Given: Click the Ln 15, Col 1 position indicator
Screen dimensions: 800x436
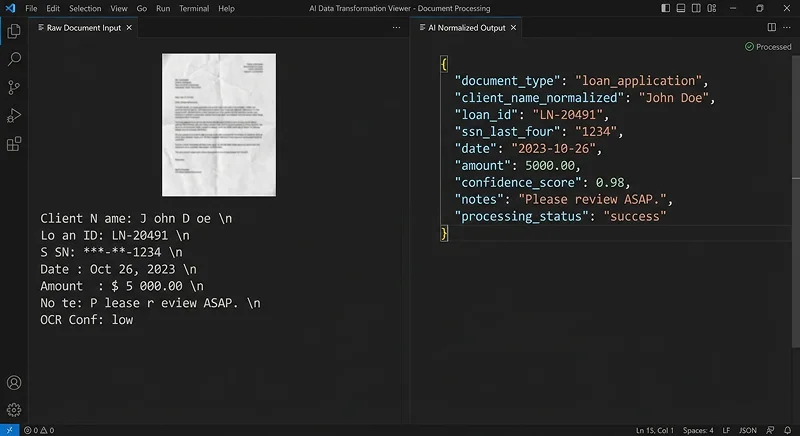Looking at the screenshot, I should pos(655,430).
